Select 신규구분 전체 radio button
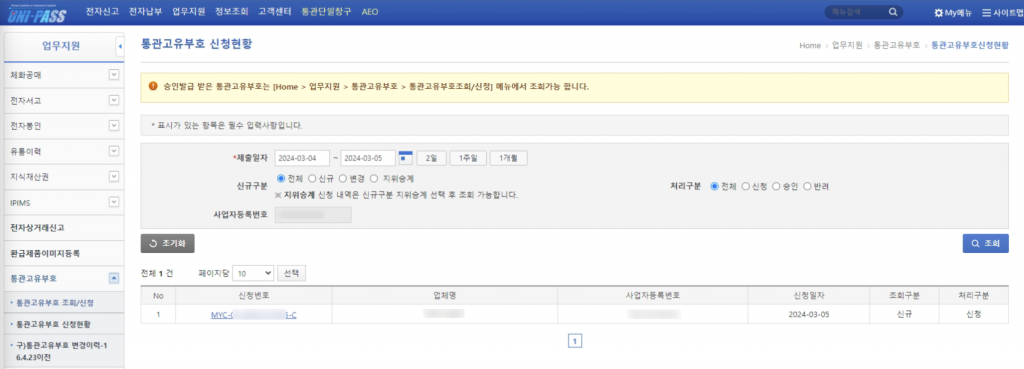 281,178
